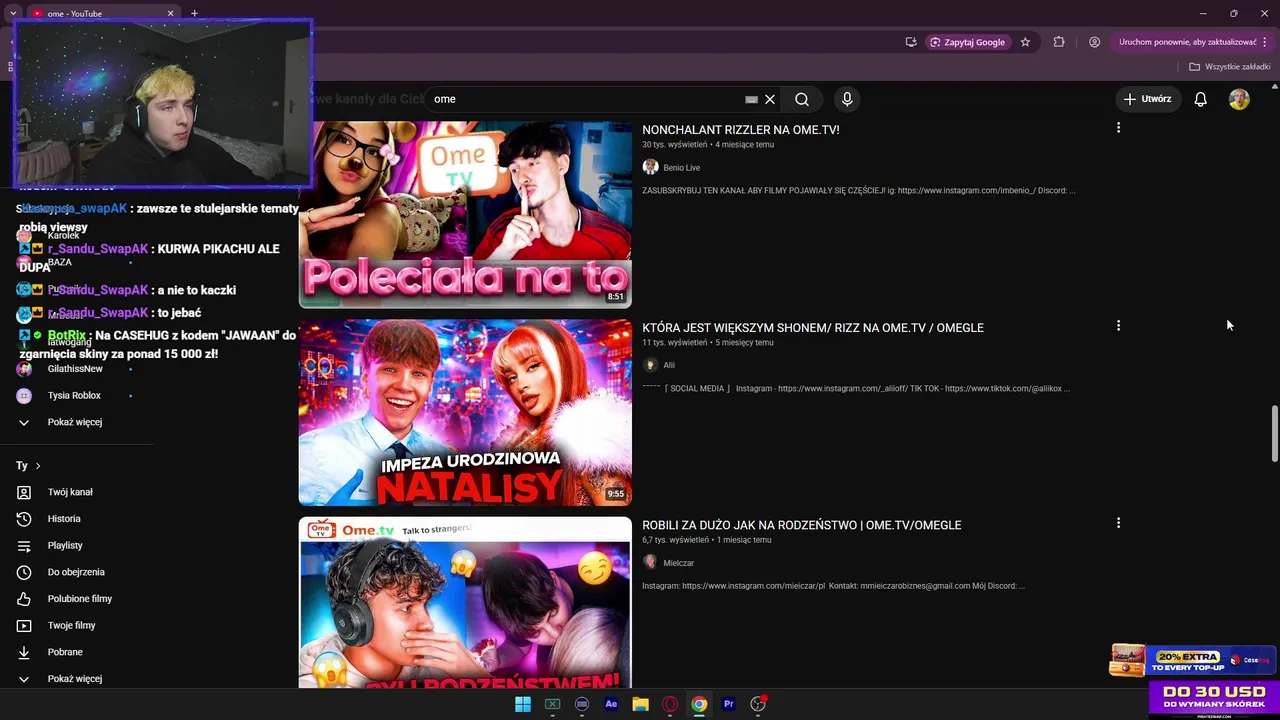This screenshot has width=1280, height=720.
Task: Click the YouTube search magnifier button
Action: pyautogui.click(x=802, y=99)
